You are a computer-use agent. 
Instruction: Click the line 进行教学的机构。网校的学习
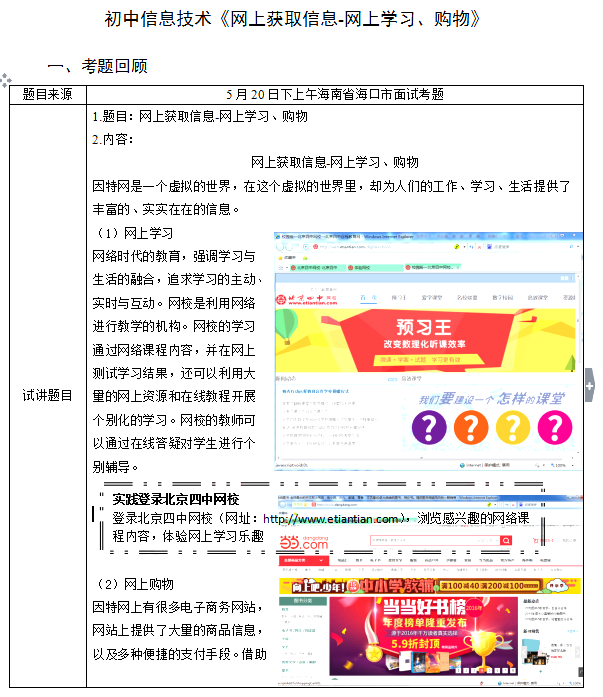pos(174,327)
